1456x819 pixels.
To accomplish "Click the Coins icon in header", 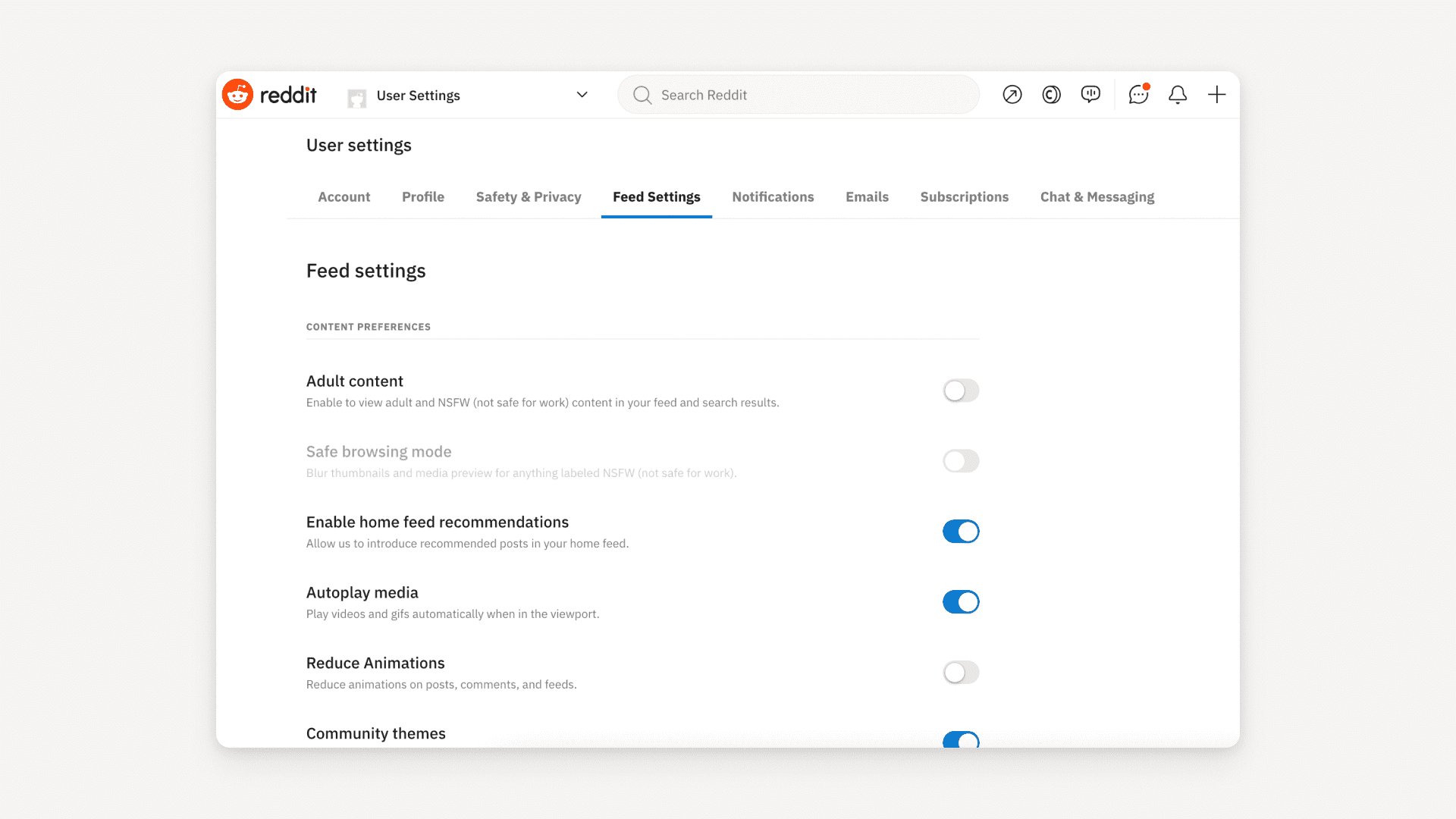I will click(x=1051, y=95).
